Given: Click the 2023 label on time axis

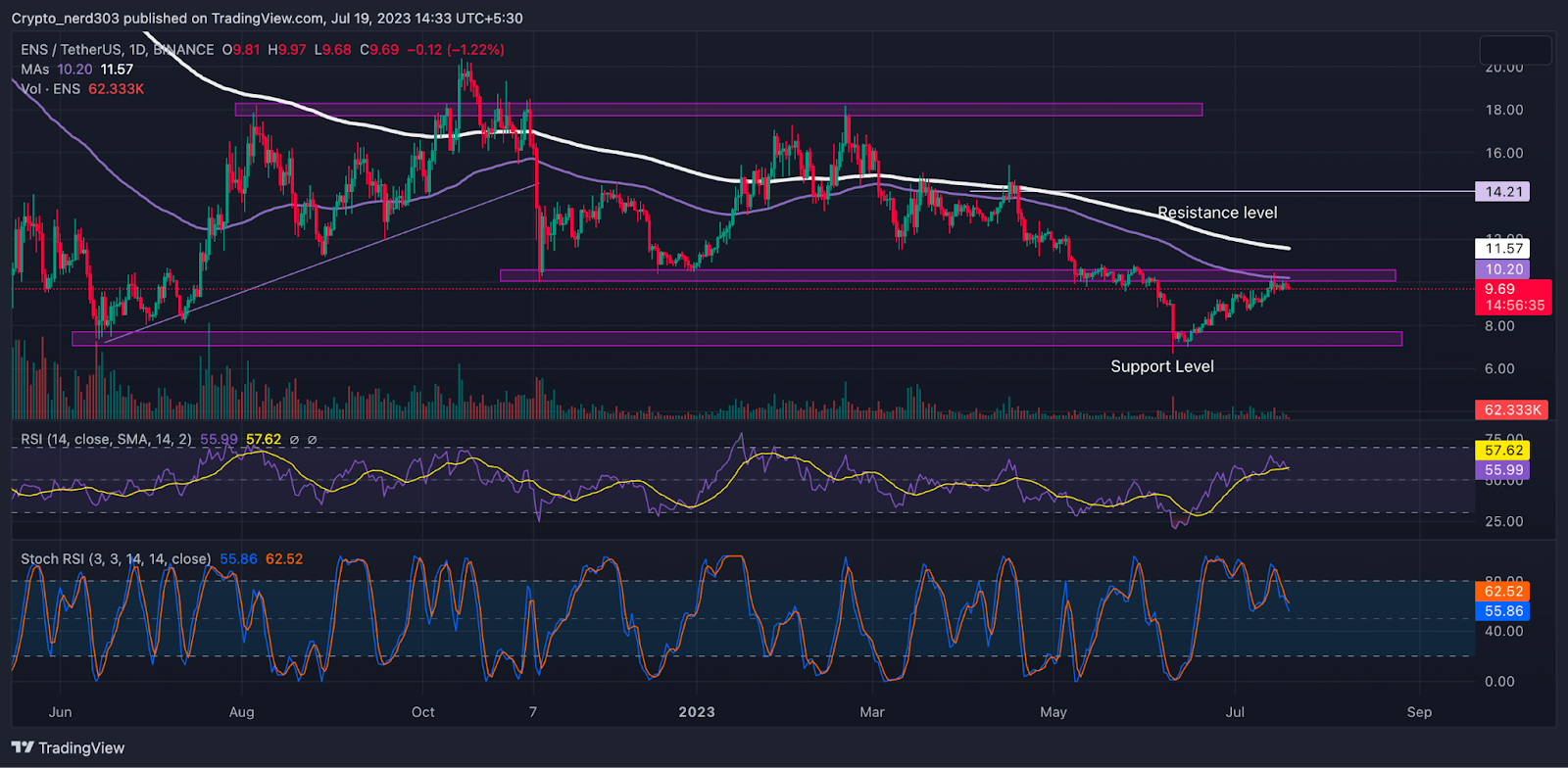Looking at the screenshot, I should pyautogui.click(x=697, y=712).
